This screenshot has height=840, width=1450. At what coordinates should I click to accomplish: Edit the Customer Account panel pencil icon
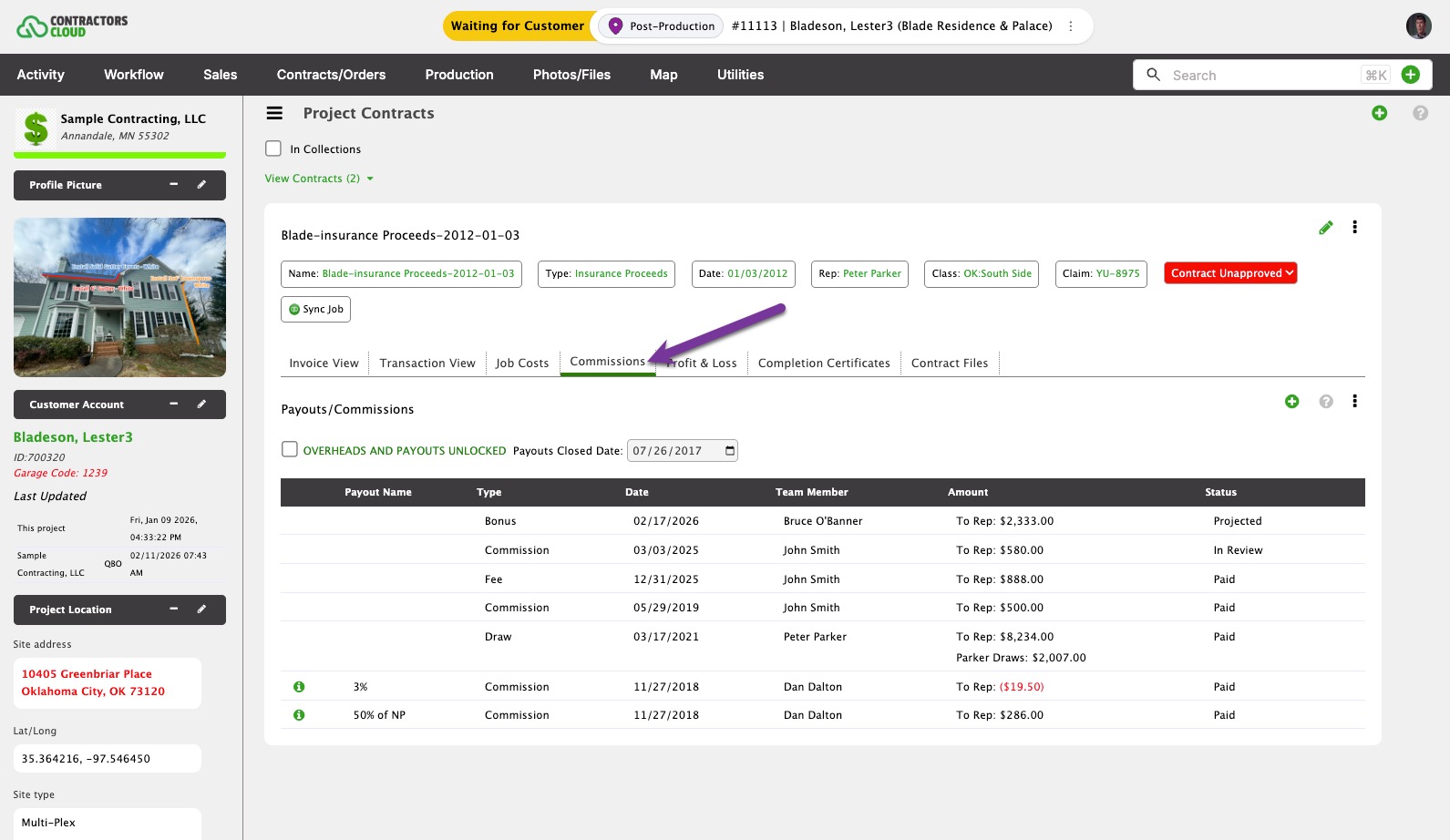pos(201,405)
